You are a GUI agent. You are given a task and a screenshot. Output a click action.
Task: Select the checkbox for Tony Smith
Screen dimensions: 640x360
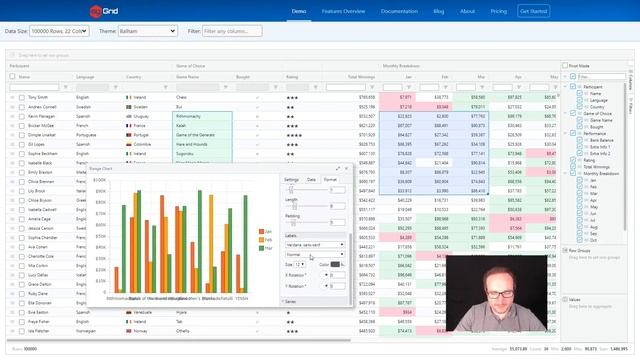[x=22, y=98]
